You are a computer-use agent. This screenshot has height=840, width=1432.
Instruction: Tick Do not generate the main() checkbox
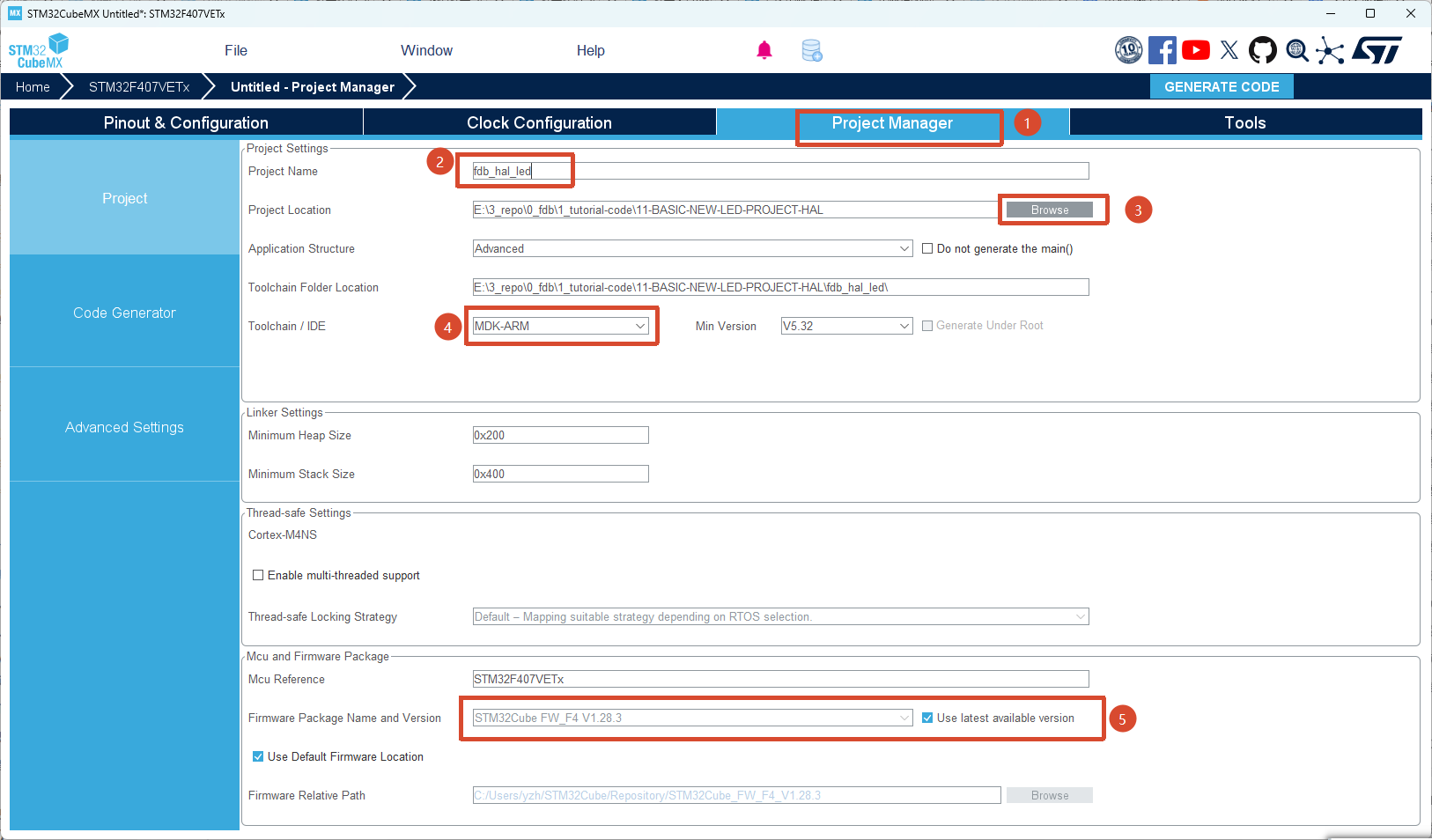[x=927, y=248]
